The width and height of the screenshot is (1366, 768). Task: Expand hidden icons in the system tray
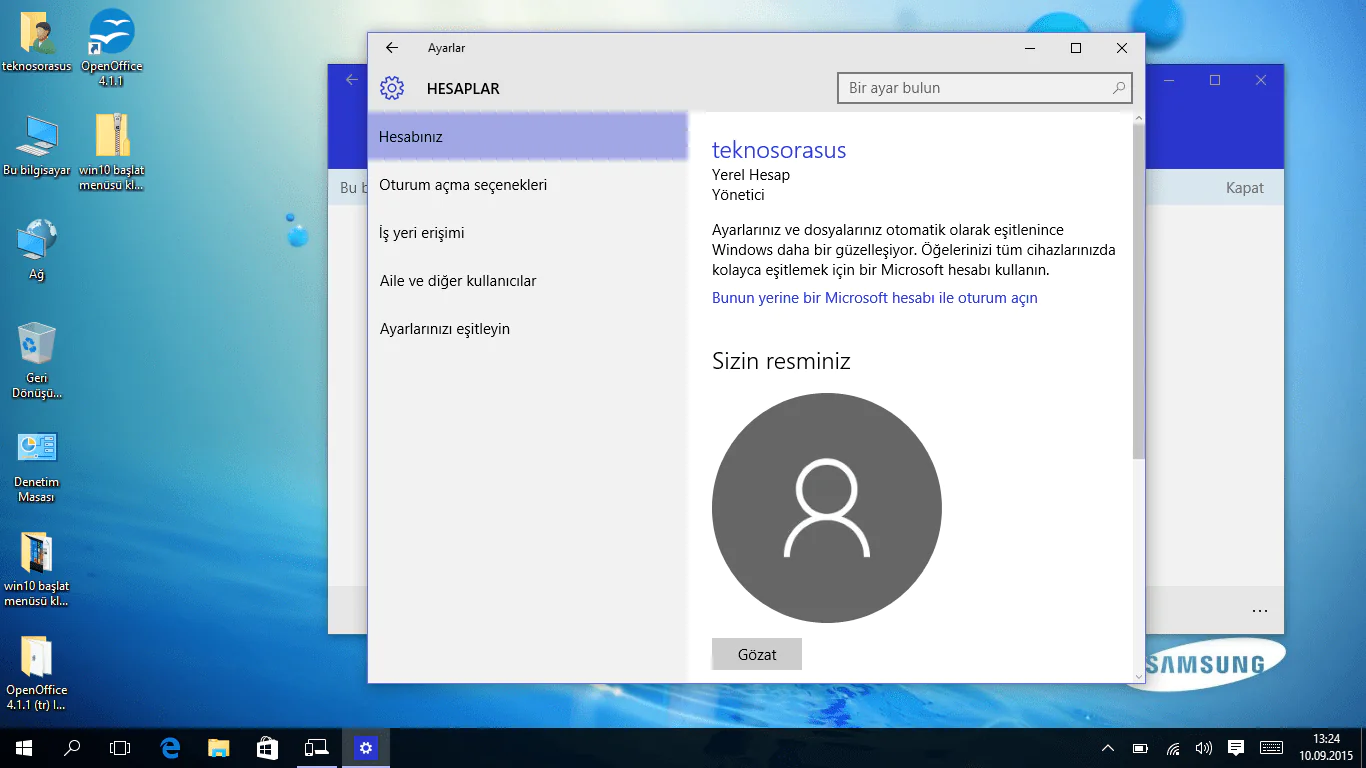(1107, 747)
